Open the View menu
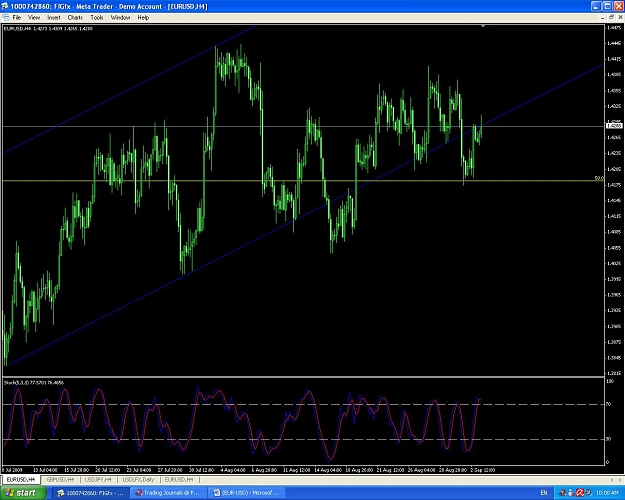The height and width of the screenshot is (500, 625). pyautogui.click(x=34, y=18)
